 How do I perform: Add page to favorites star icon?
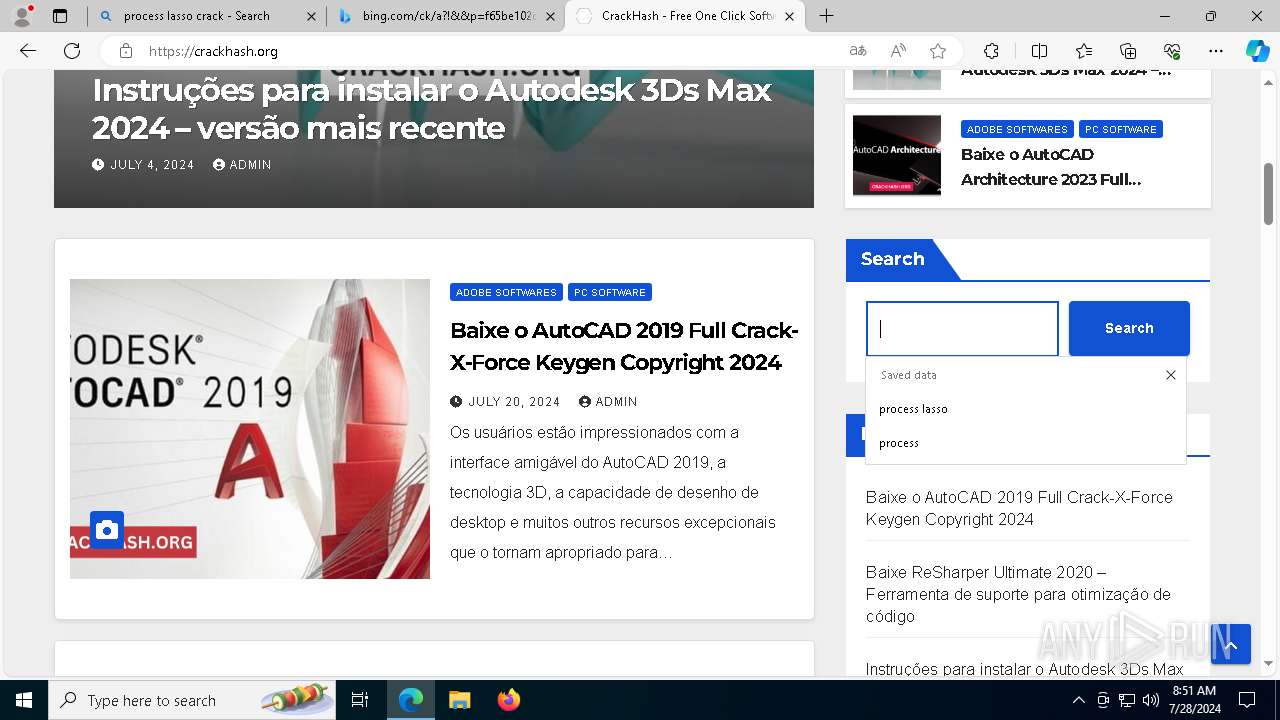click(938, 51)
